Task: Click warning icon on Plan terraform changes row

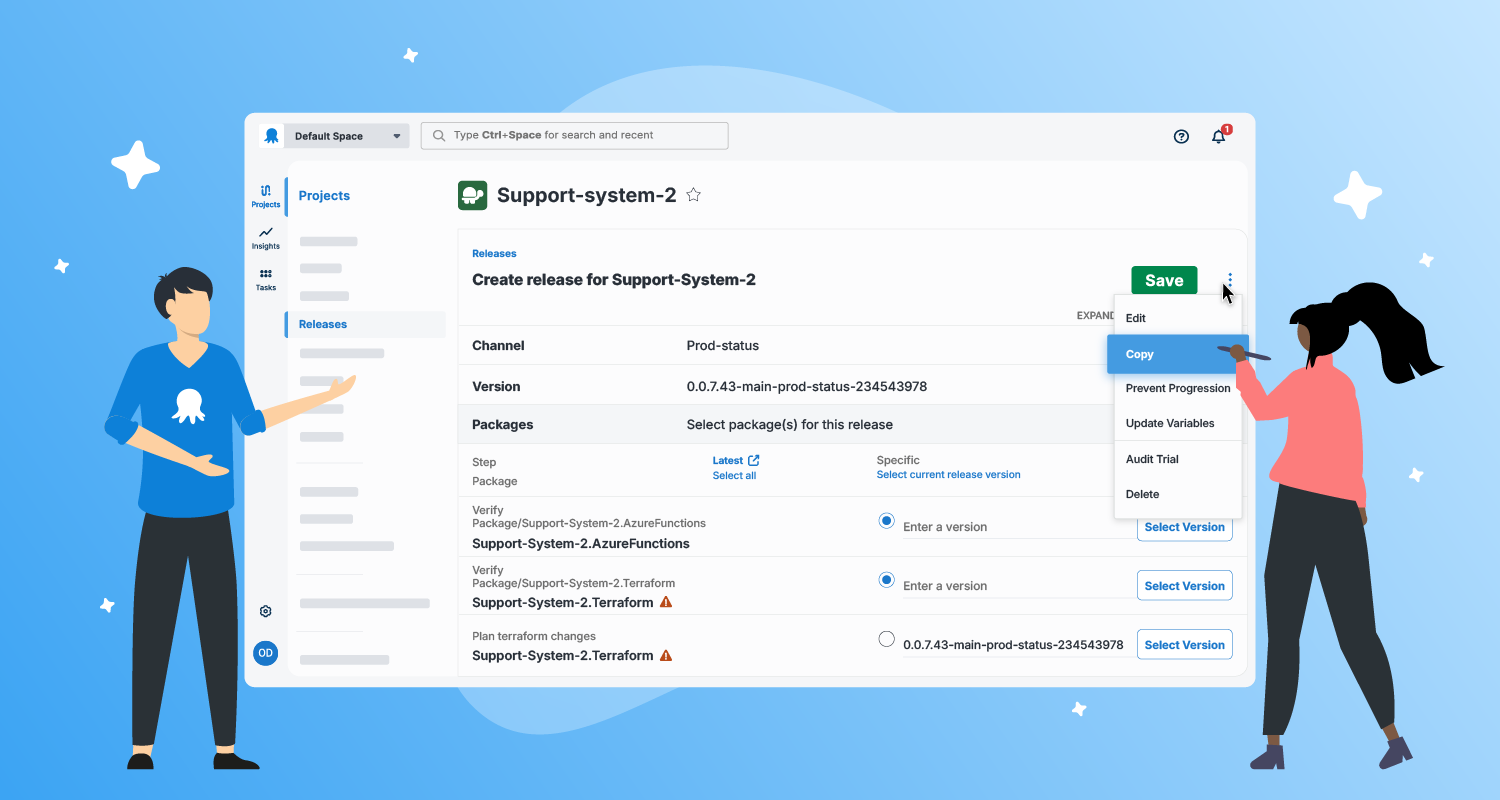Action: pyautogui.click(x=666, y=655)
